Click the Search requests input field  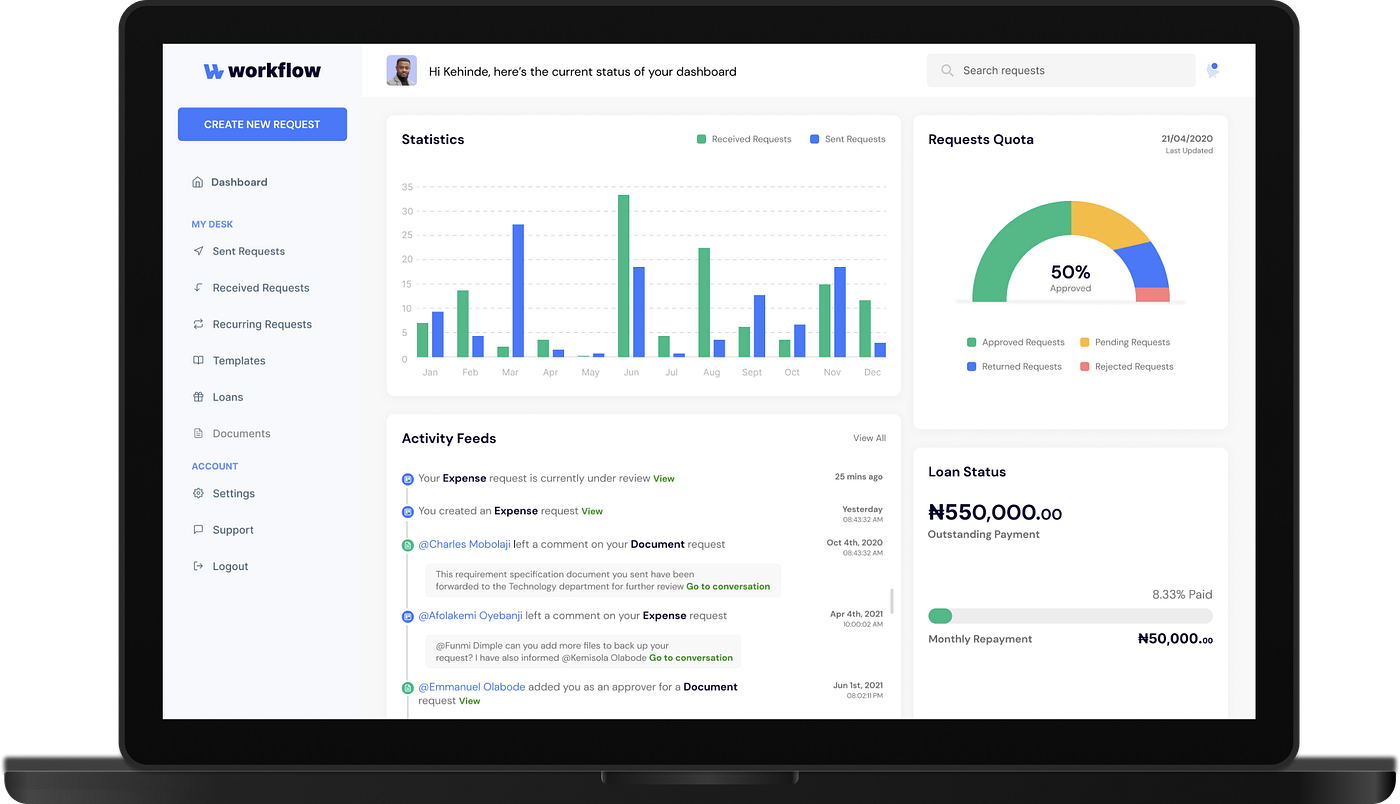(x=1060, y=70)
